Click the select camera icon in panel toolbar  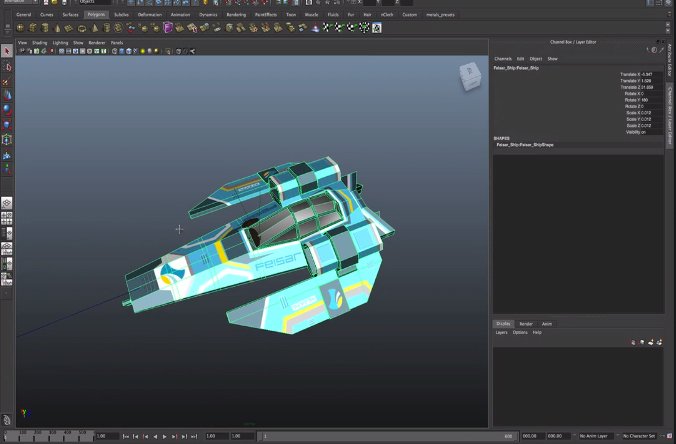click(22, 51)
